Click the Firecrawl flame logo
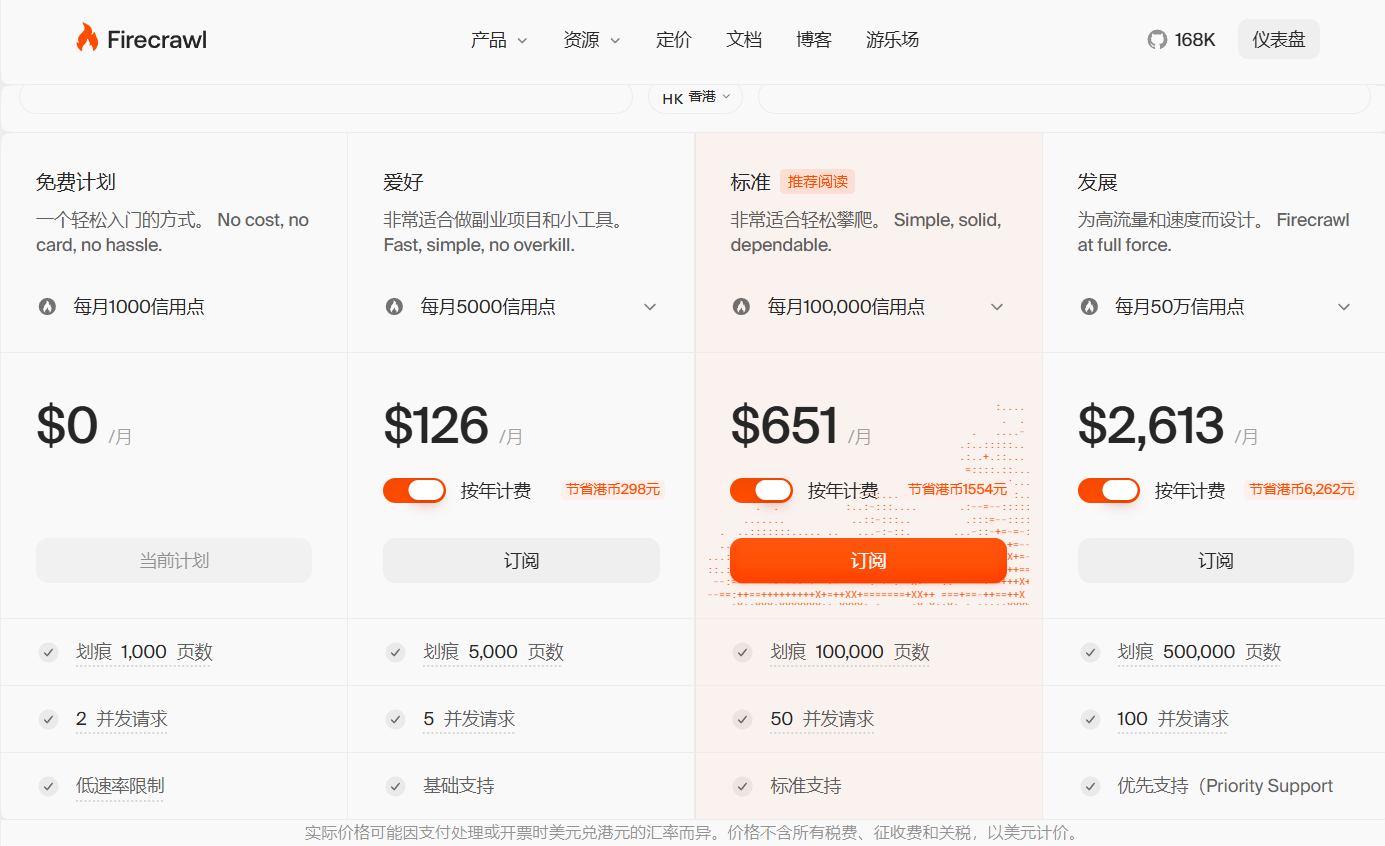The height and width of the screenshot is (846, 1385). (x=87, y=39)
